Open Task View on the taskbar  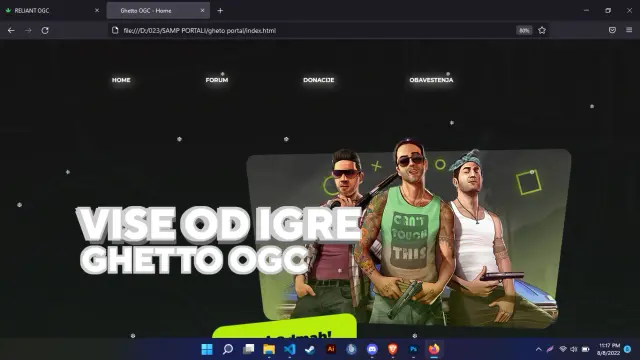pyautogui.click(x=248, y=349)
